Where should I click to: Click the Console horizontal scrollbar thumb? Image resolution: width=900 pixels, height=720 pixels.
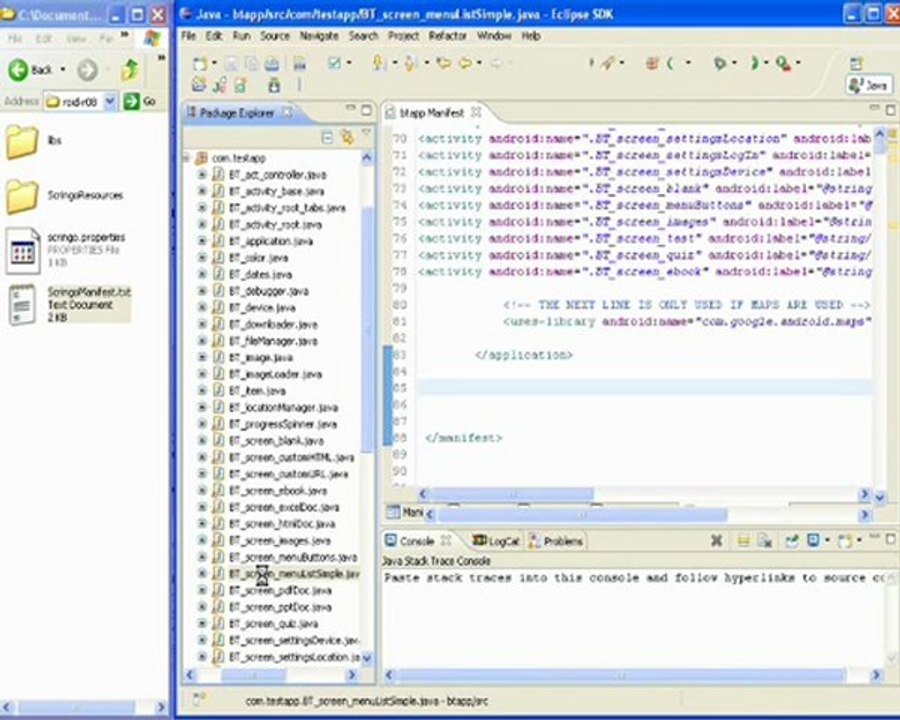[621, 675]
